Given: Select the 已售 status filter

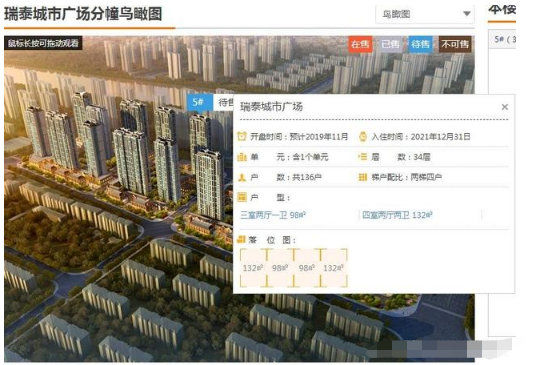Looking at the screenshot, I should (x=390, y=44).
